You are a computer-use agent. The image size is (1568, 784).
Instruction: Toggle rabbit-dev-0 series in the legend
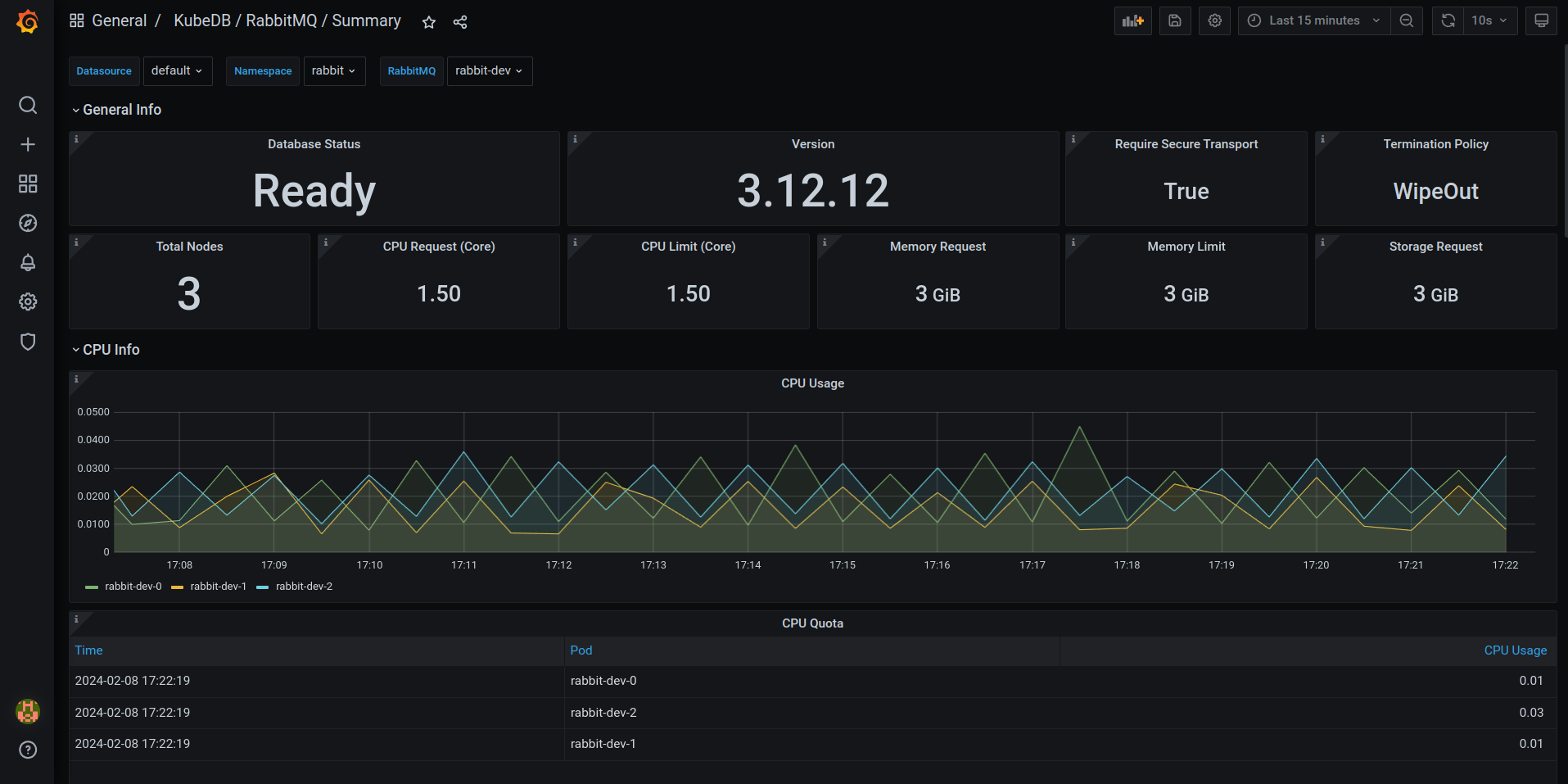click(133, 587)
